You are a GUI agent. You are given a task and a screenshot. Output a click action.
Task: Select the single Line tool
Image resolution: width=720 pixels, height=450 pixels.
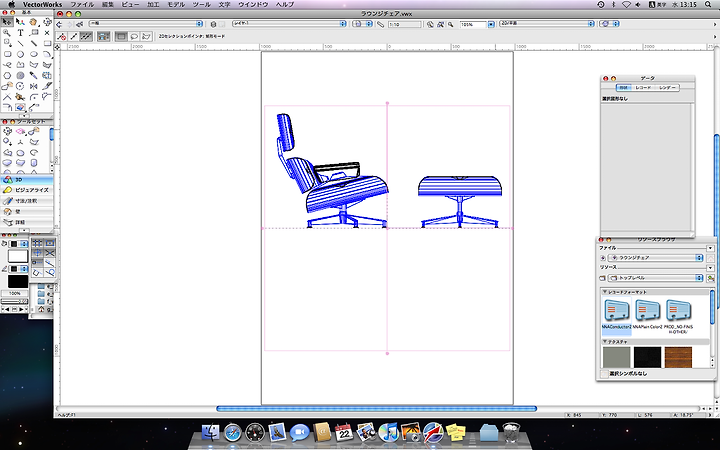pos(20,43)
